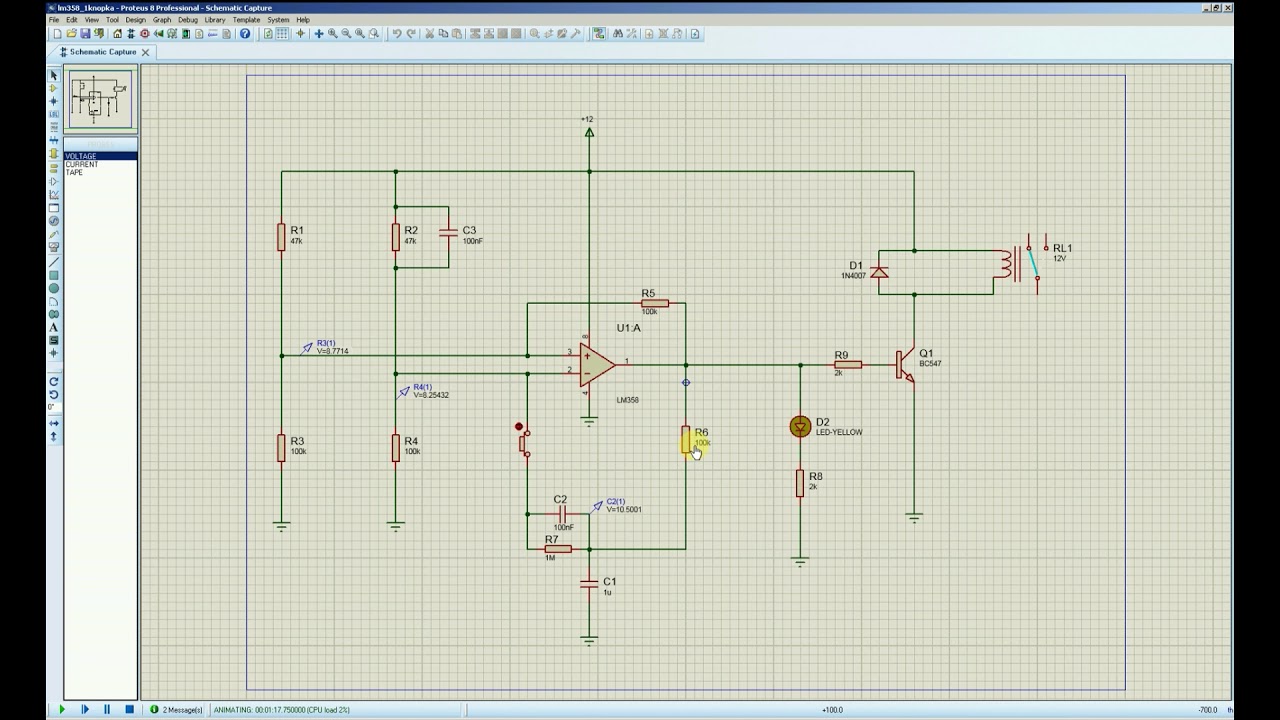Click the Stop simulation button
The height and width of the screenshot is (720, 1280).
129,709
